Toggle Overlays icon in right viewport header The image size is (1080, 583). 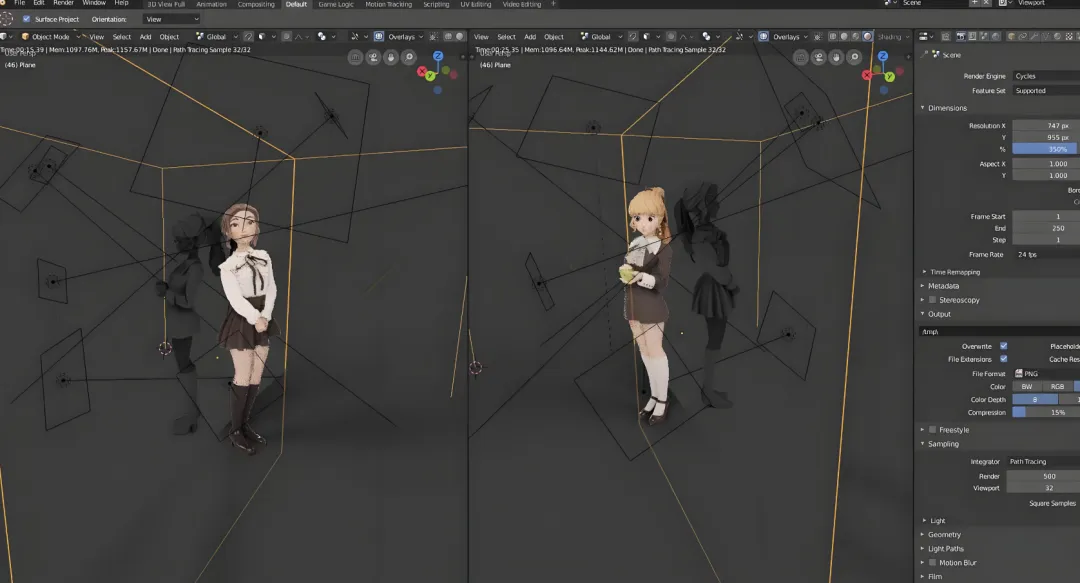pyautogui.click(x=763, y=37)
